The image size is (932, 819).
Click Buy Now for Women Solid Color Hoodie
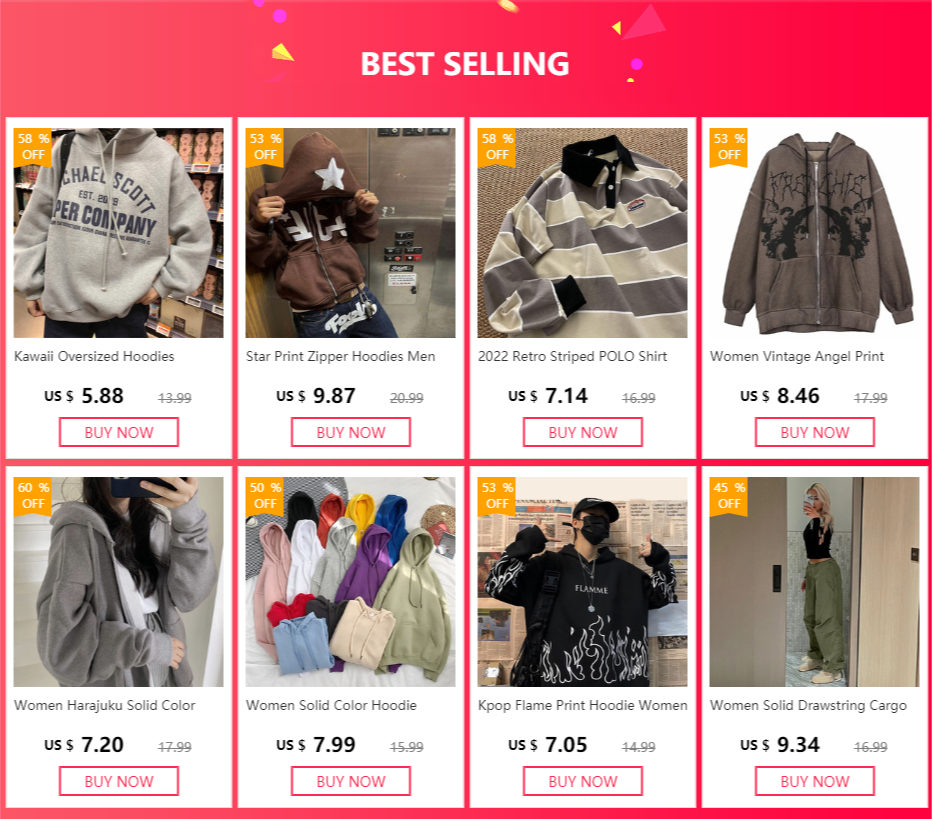[351, 781]
